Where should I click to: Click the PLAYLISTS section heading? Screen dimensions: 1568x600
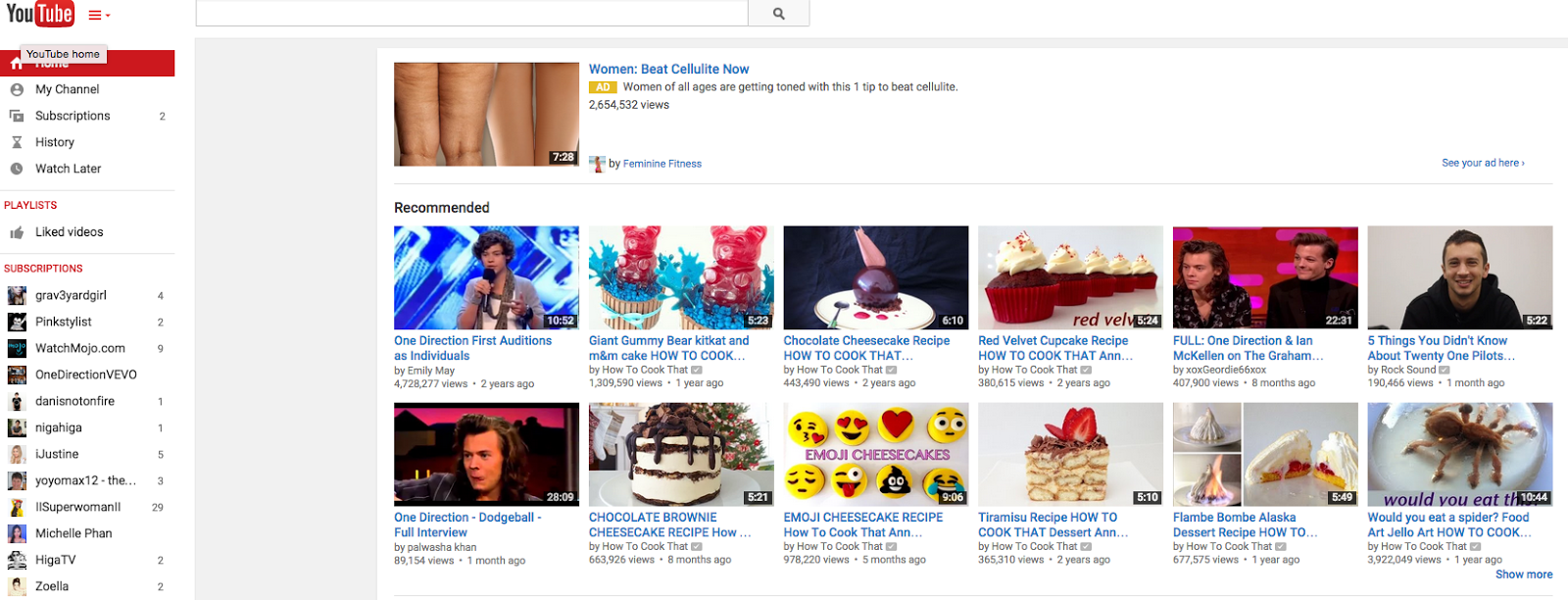tap(30, 205)
